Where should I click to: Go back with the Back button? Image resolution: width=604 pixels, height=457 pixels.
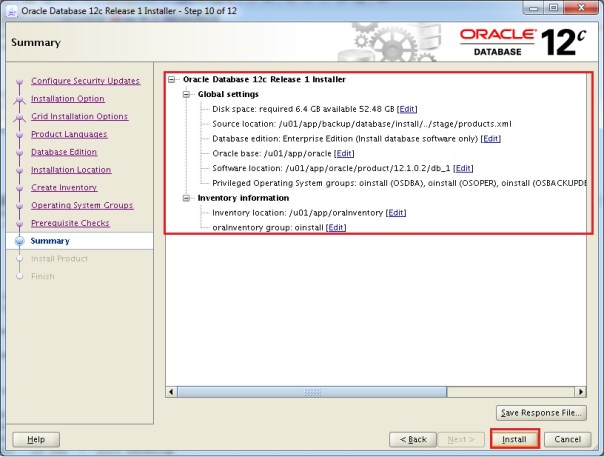click(413, 439)
